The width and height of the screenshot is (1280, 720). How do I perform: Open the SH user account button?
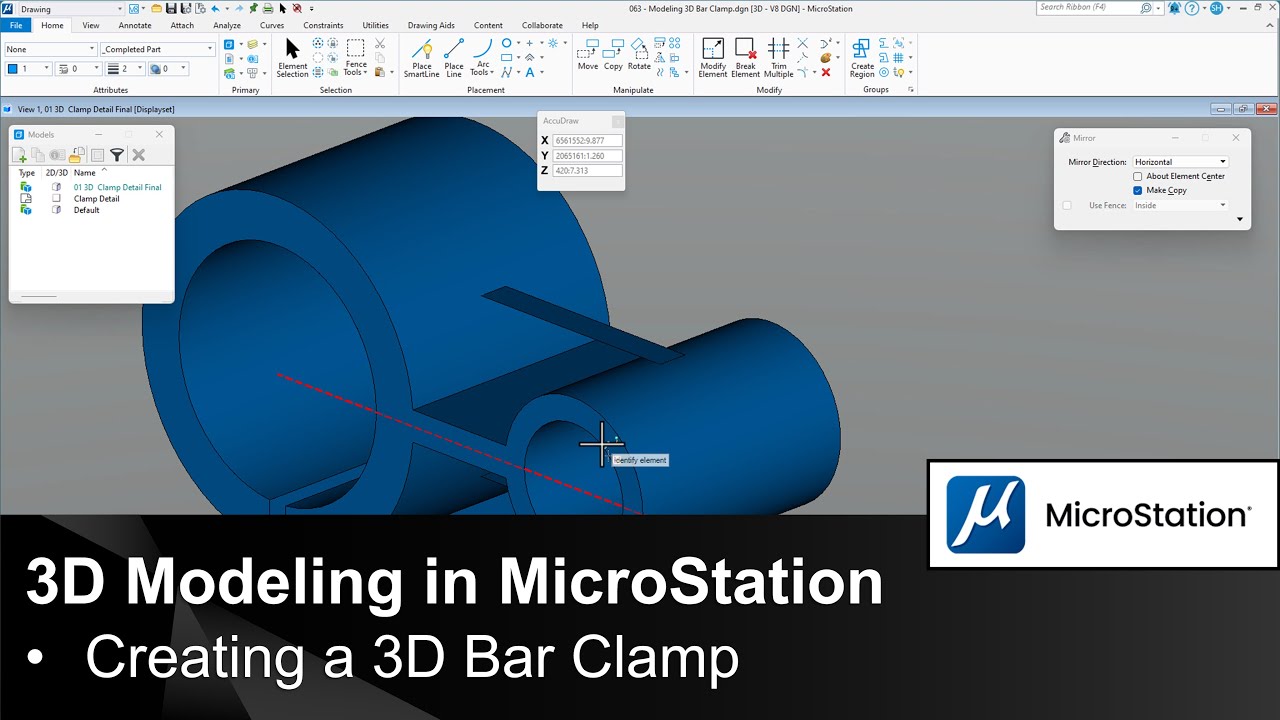(1217, 8)
